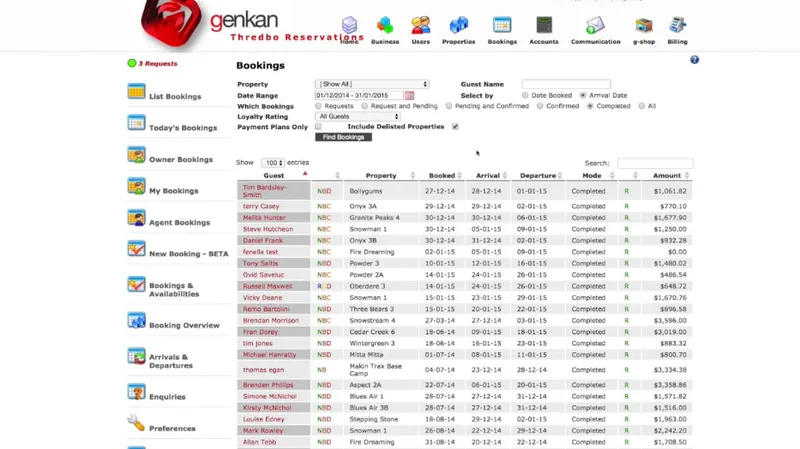This screenshot has height=449, width=800.
Task: Open the Agent Bookings menu item
Action: pos(179,222)
